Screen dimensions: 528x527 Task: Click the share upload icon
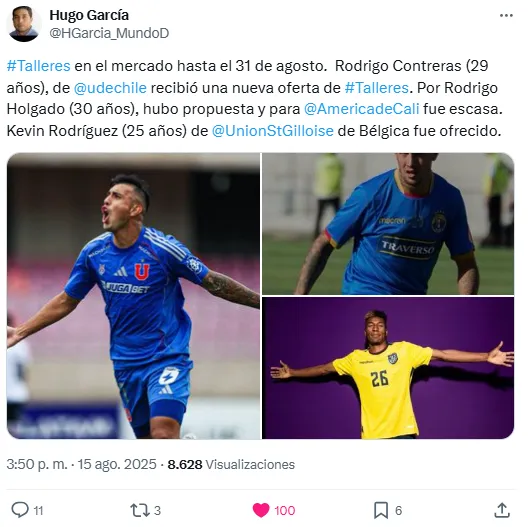[502, 510]
